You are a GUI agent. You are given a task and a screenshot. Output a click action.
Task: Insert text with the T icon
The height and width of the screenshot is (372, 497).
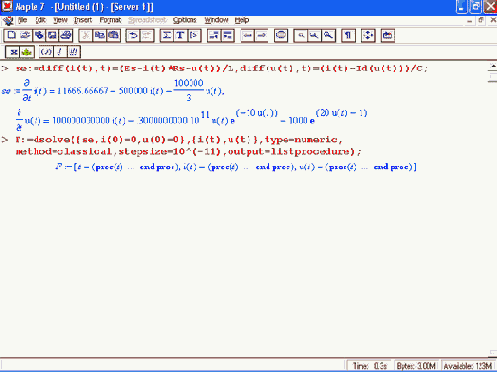[x=180, y=35]
